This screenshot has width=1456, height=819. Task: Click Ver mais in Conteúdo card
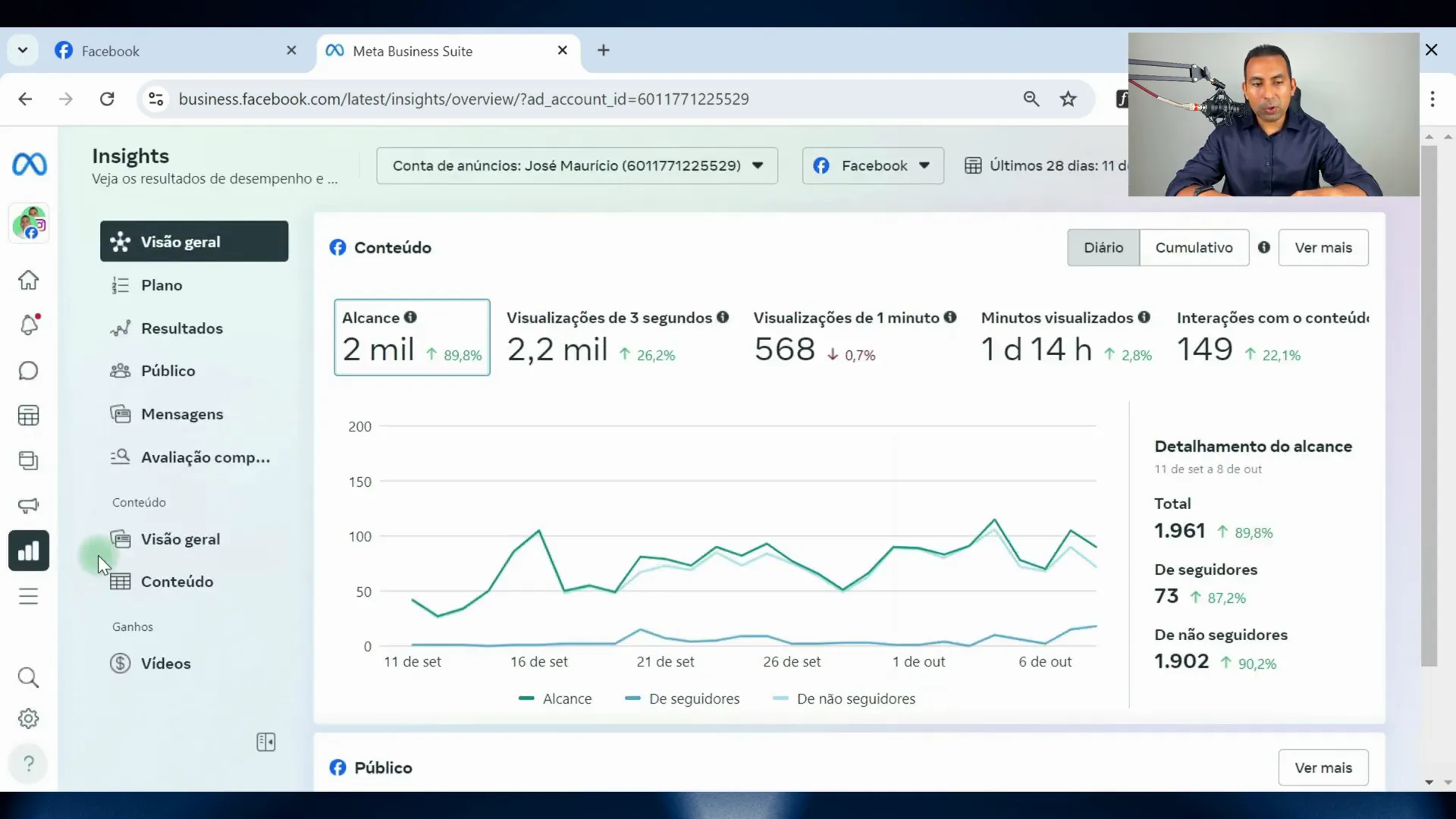pos(1323,247)
